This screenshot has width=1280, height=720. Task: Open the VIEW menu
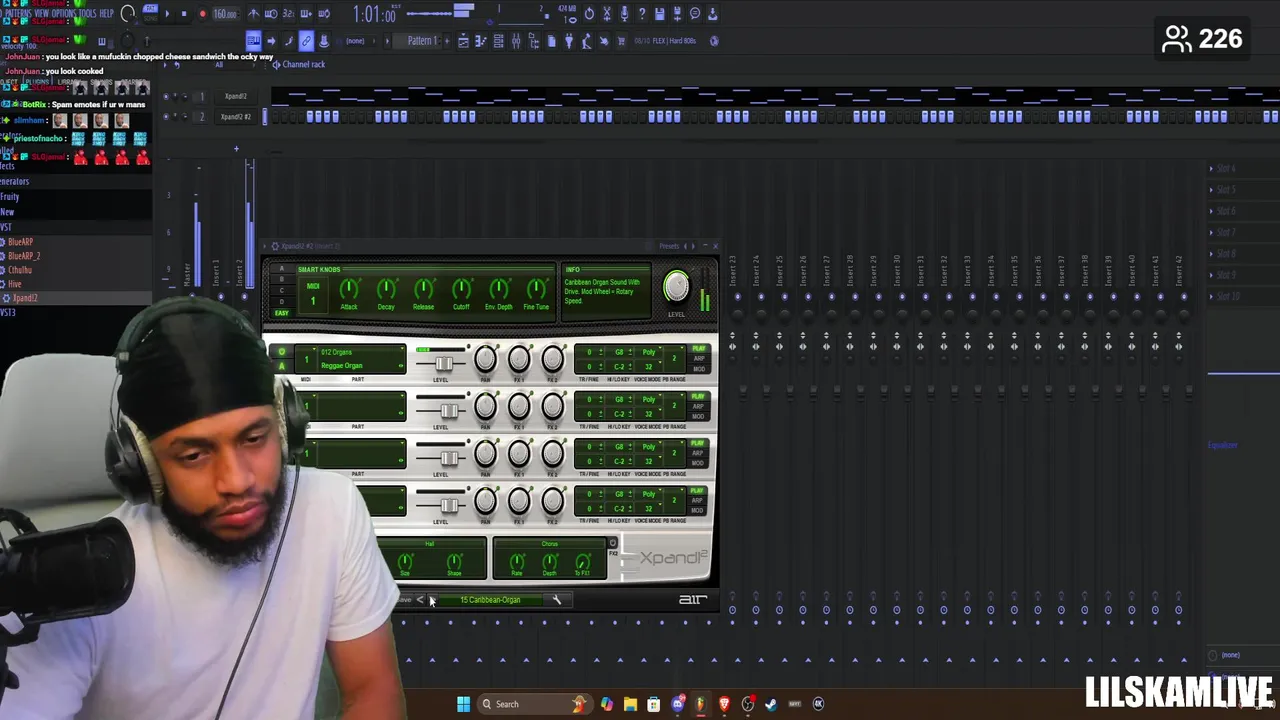click(x=41, y=13)
